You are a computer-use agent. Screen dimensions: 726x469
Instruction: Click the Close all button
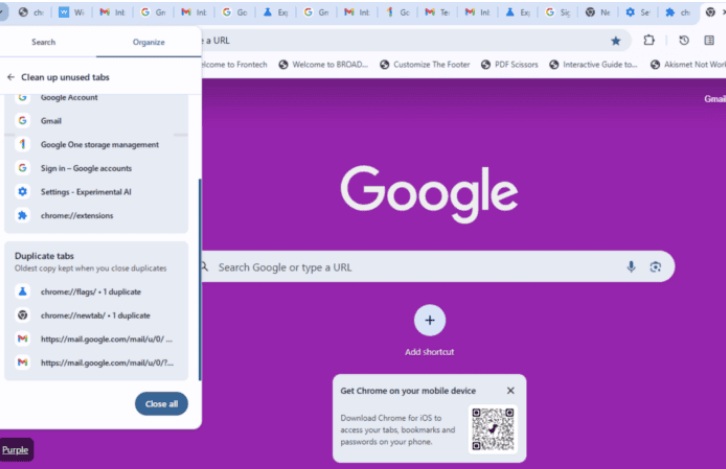[161, 404]
